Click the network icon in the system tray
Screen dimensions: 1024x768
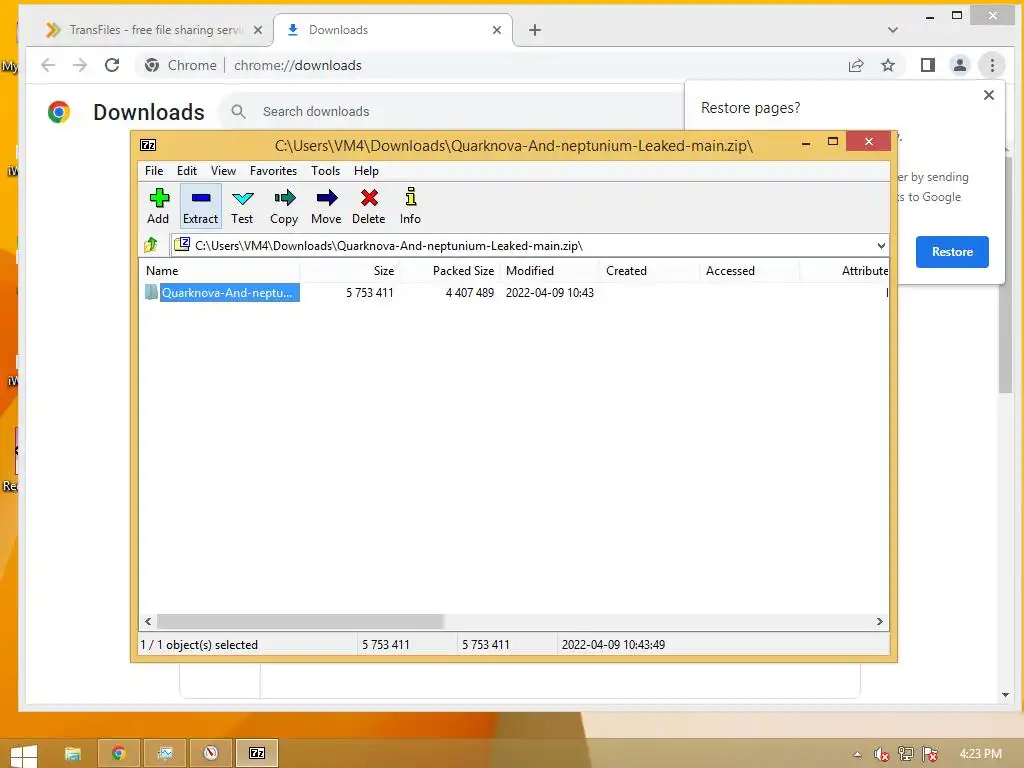click(906, 754)
